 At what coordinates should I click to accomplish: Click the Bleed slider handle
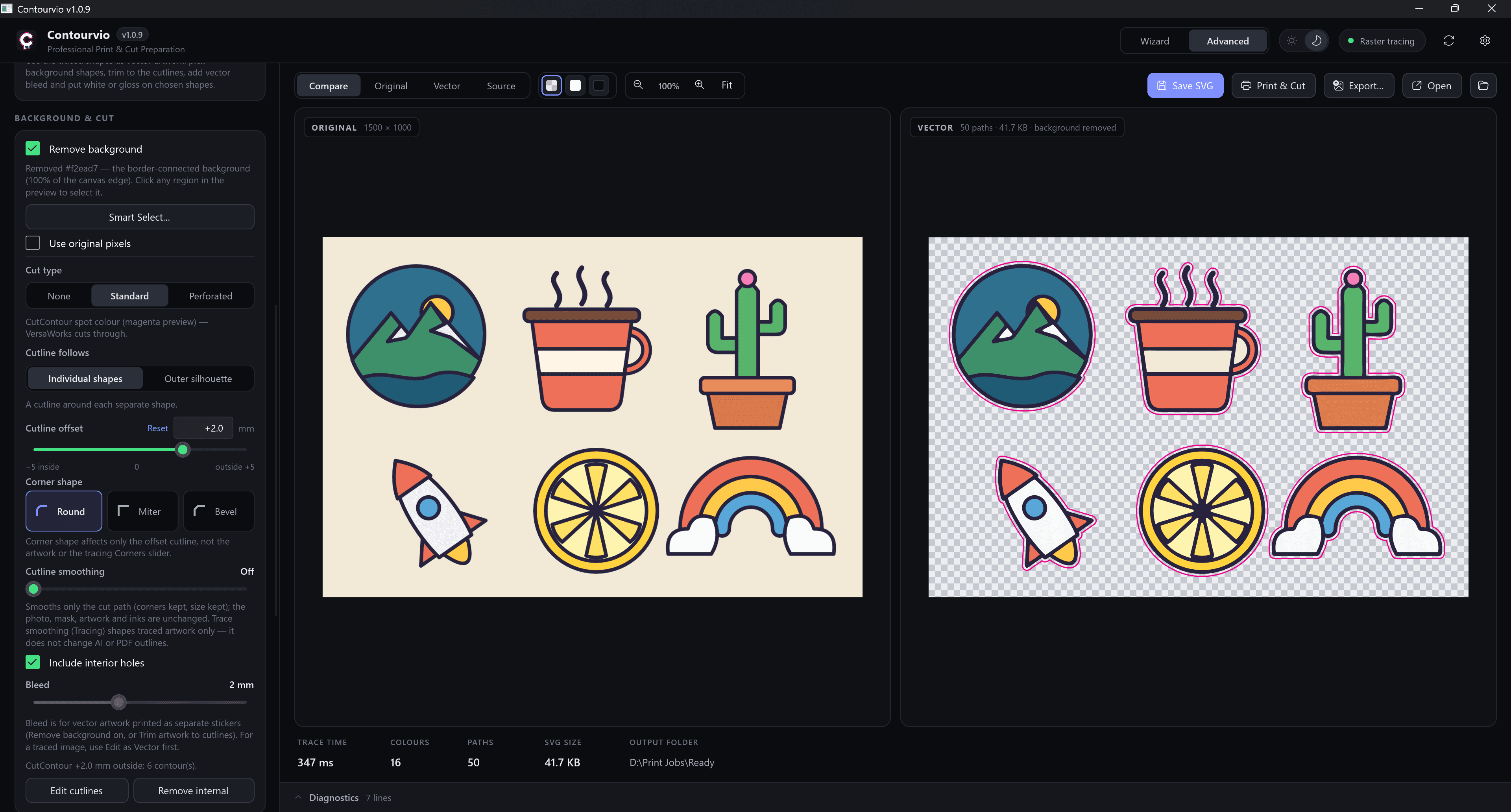pyautogui.click(x=119, y=702)
